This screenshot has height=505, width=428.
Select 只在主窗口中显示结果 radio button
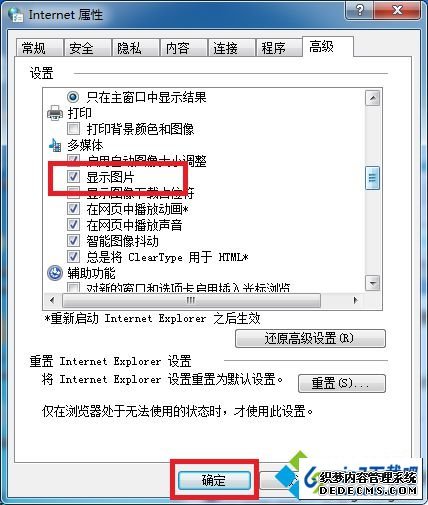73,97
